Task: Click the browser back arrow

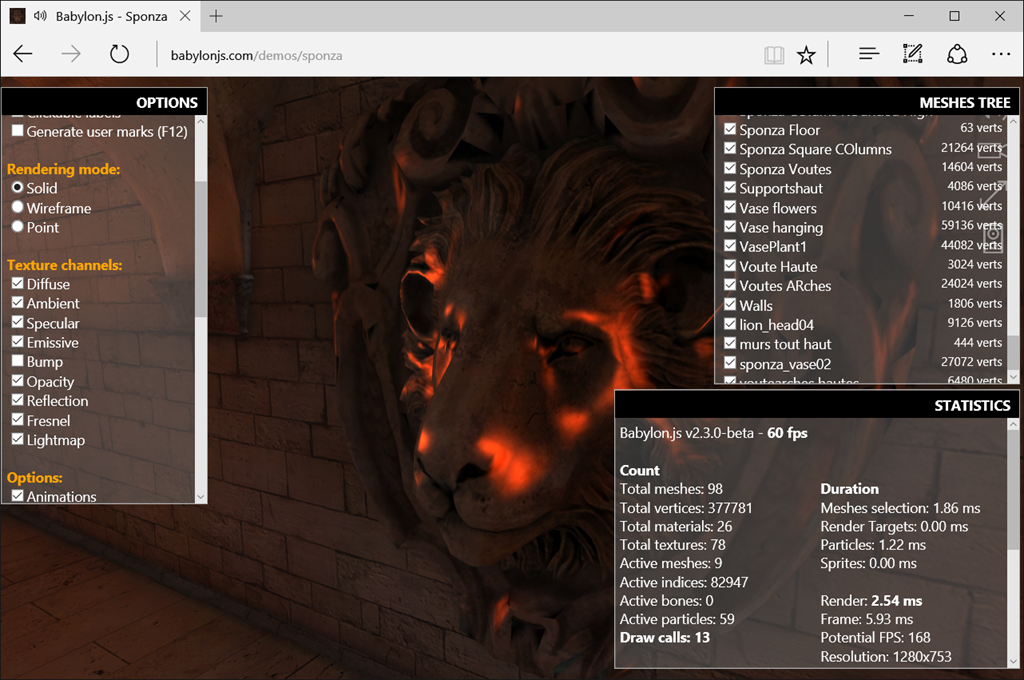Action: point(23,54)
